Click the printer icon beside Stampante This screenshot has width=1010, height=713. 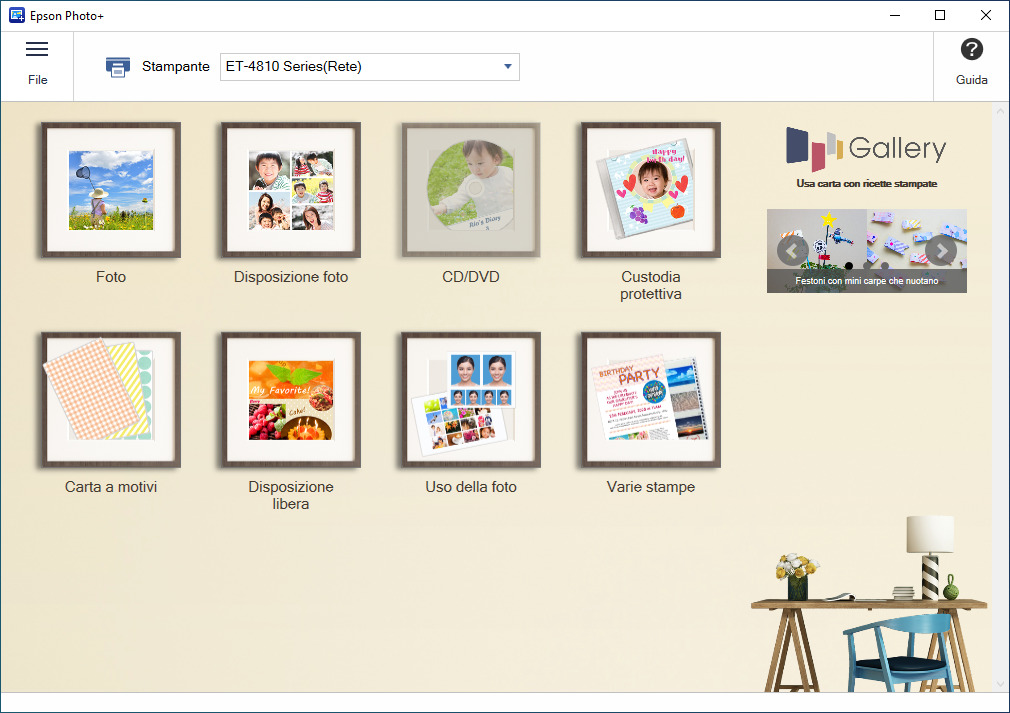(118, 67)
